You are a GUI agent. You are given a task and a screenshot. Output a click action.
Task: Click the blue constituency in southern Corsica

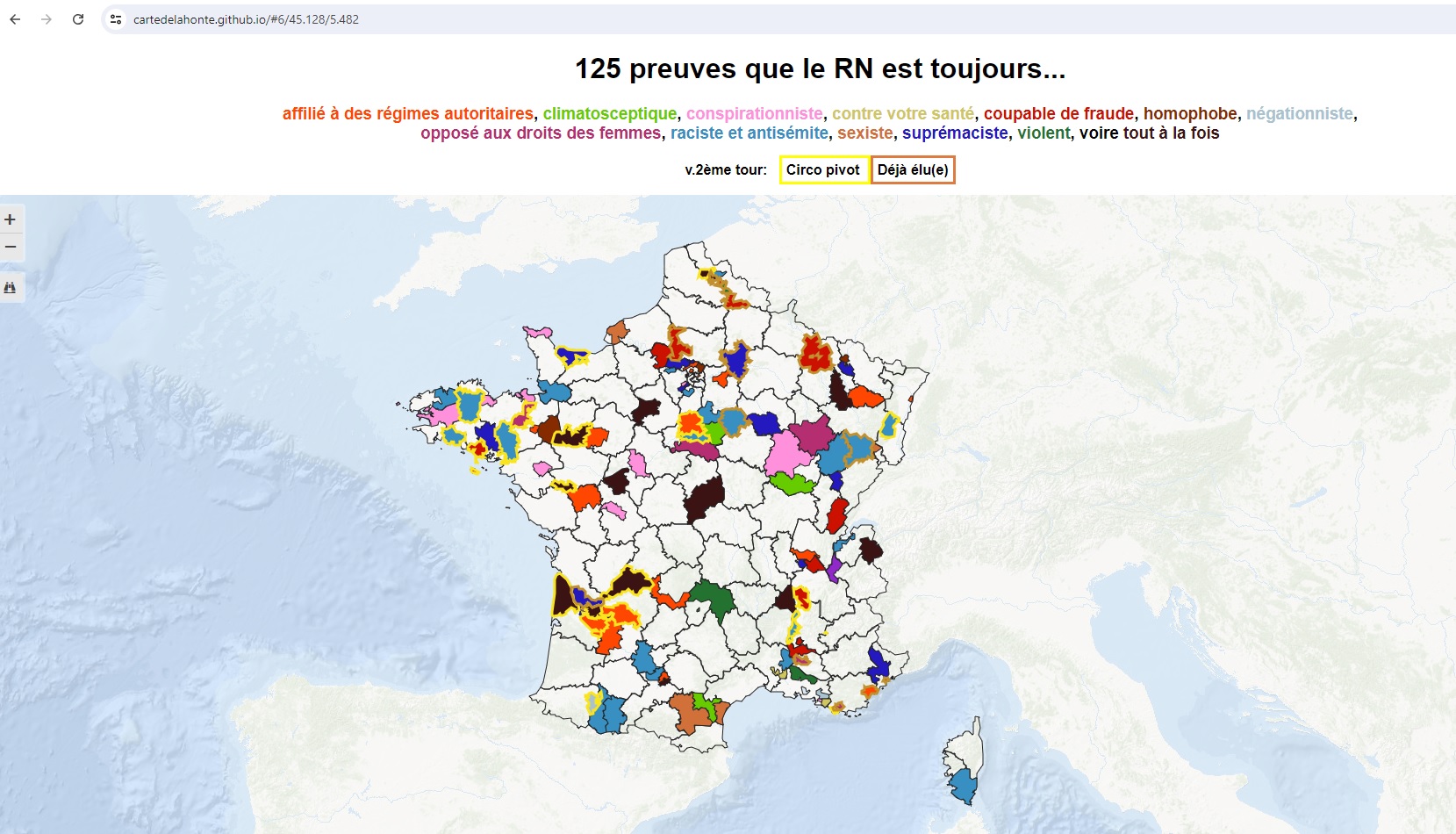964,786
